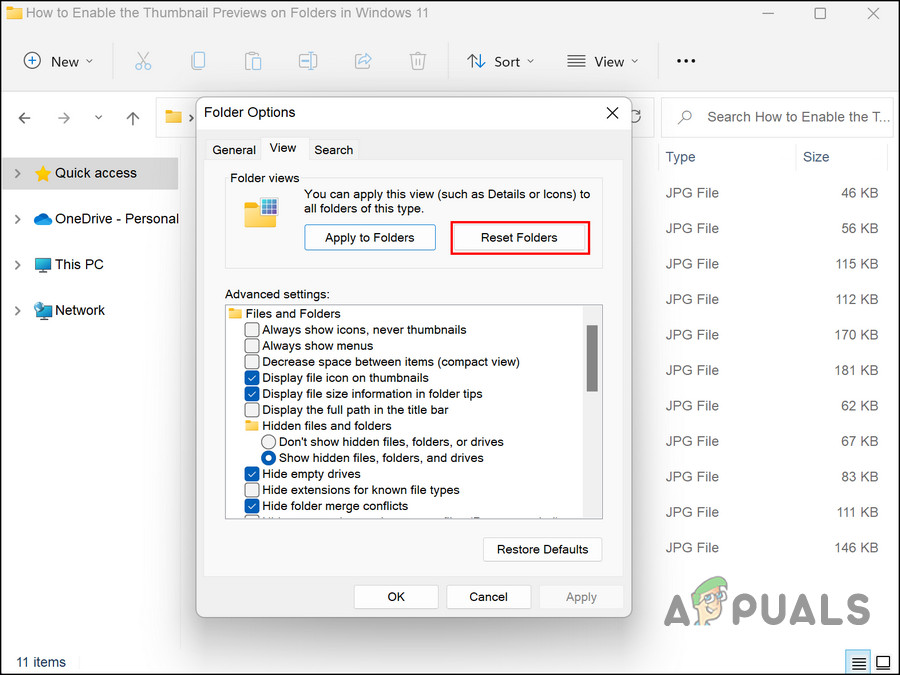
Task: Go up one folder level arrow
Action: (133, 118)
